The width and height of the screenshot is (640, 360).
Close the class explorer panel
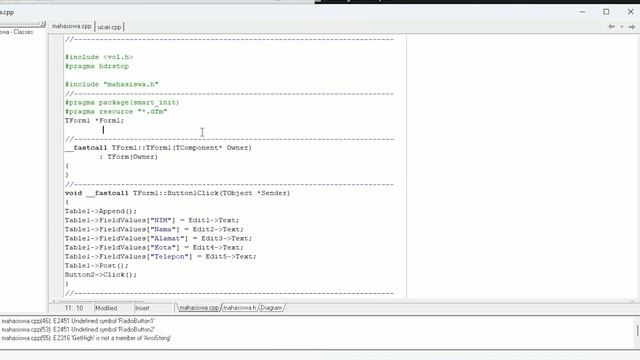pos(43,24)
